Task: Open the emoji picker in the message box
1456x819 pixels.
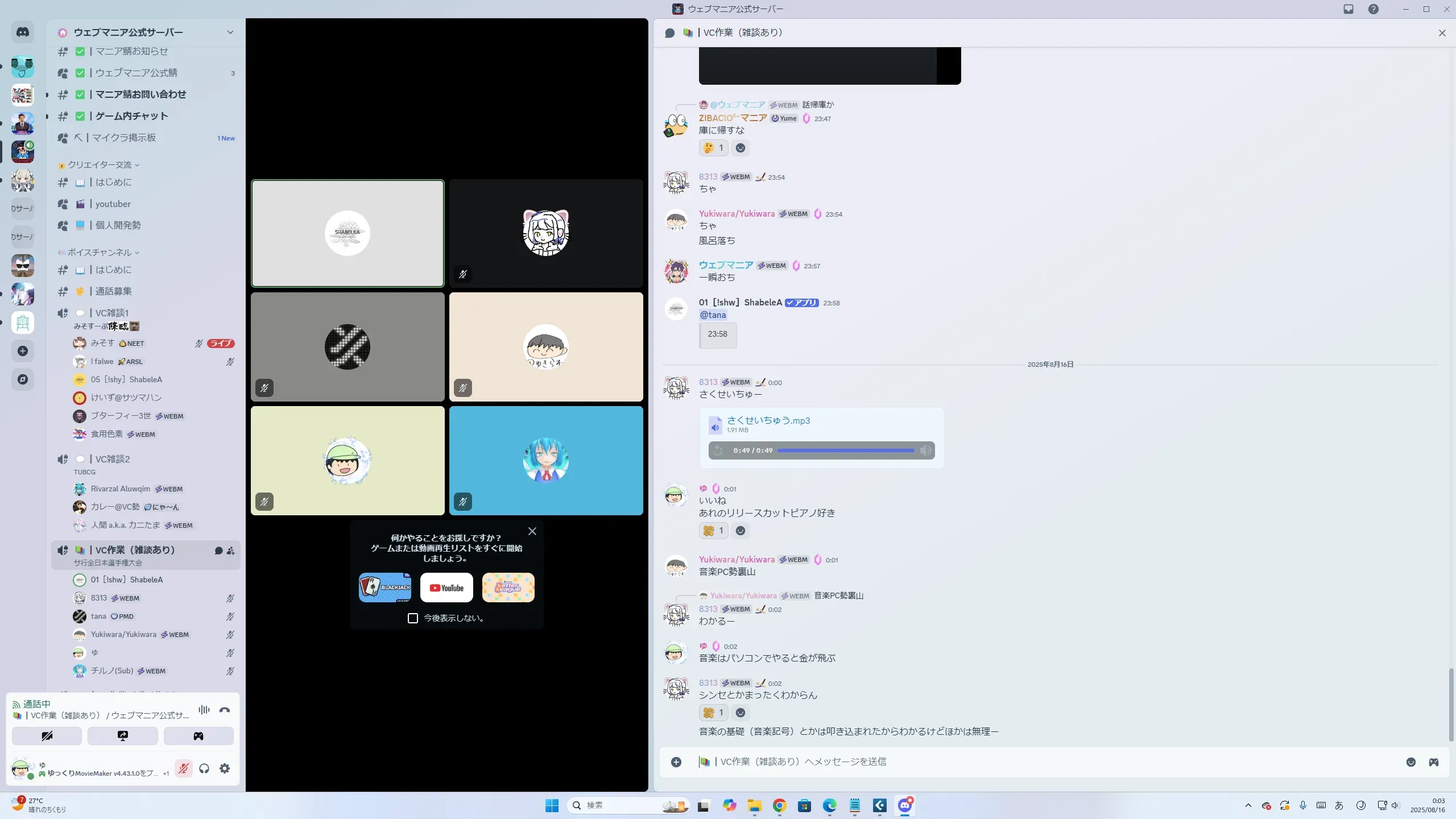Action: (x=1410, y=762)
